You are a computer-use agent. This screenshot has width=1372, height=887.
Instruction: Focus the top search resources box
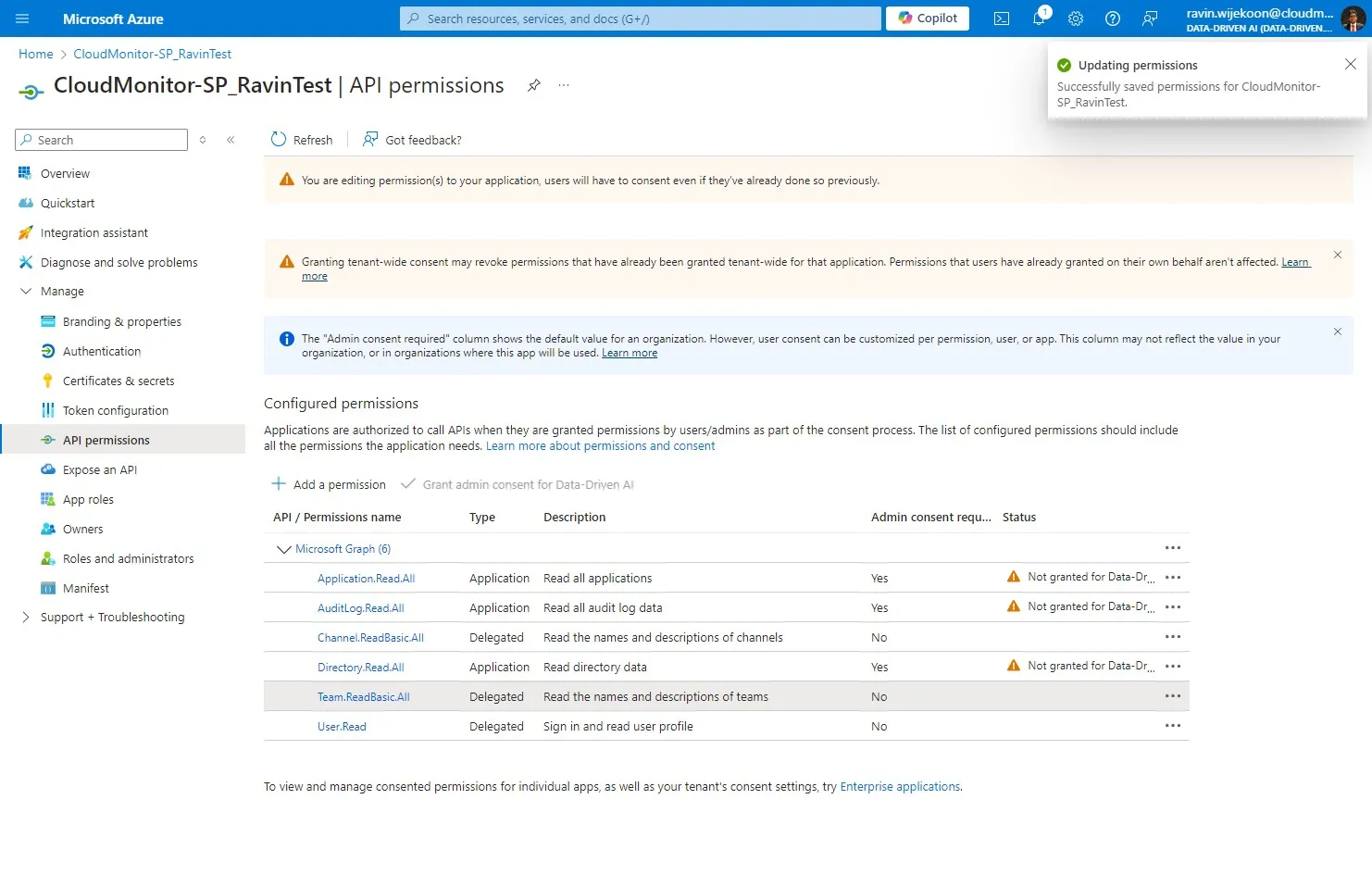640,19
